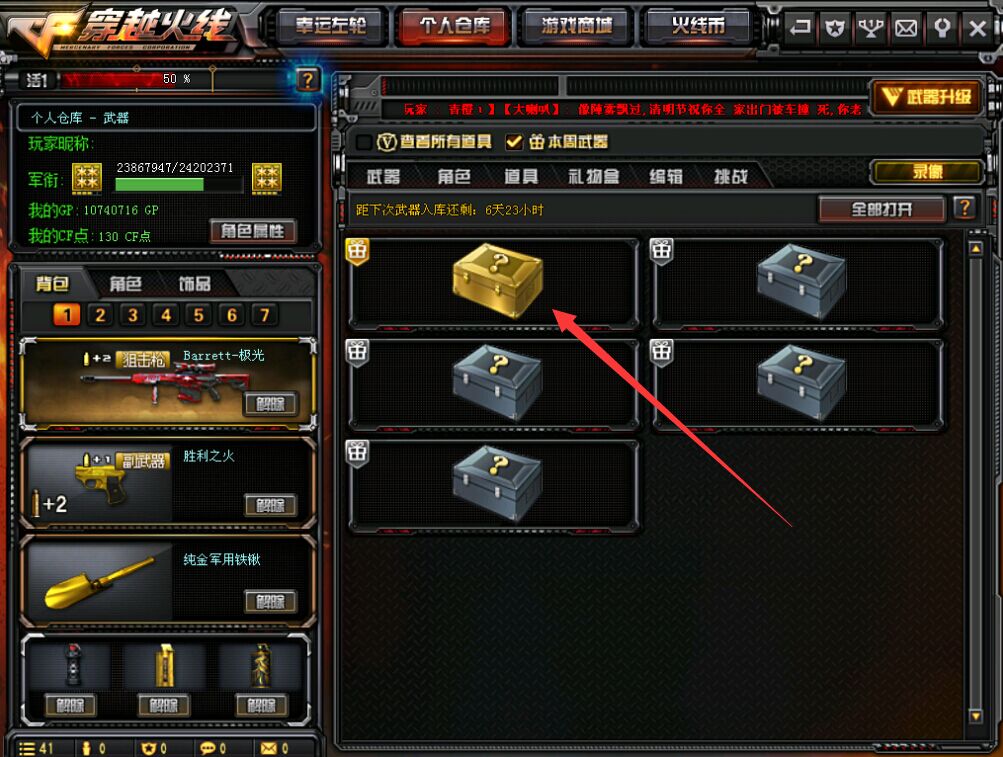Uncheck the 本周武器 checkbox

click(514, 142)
